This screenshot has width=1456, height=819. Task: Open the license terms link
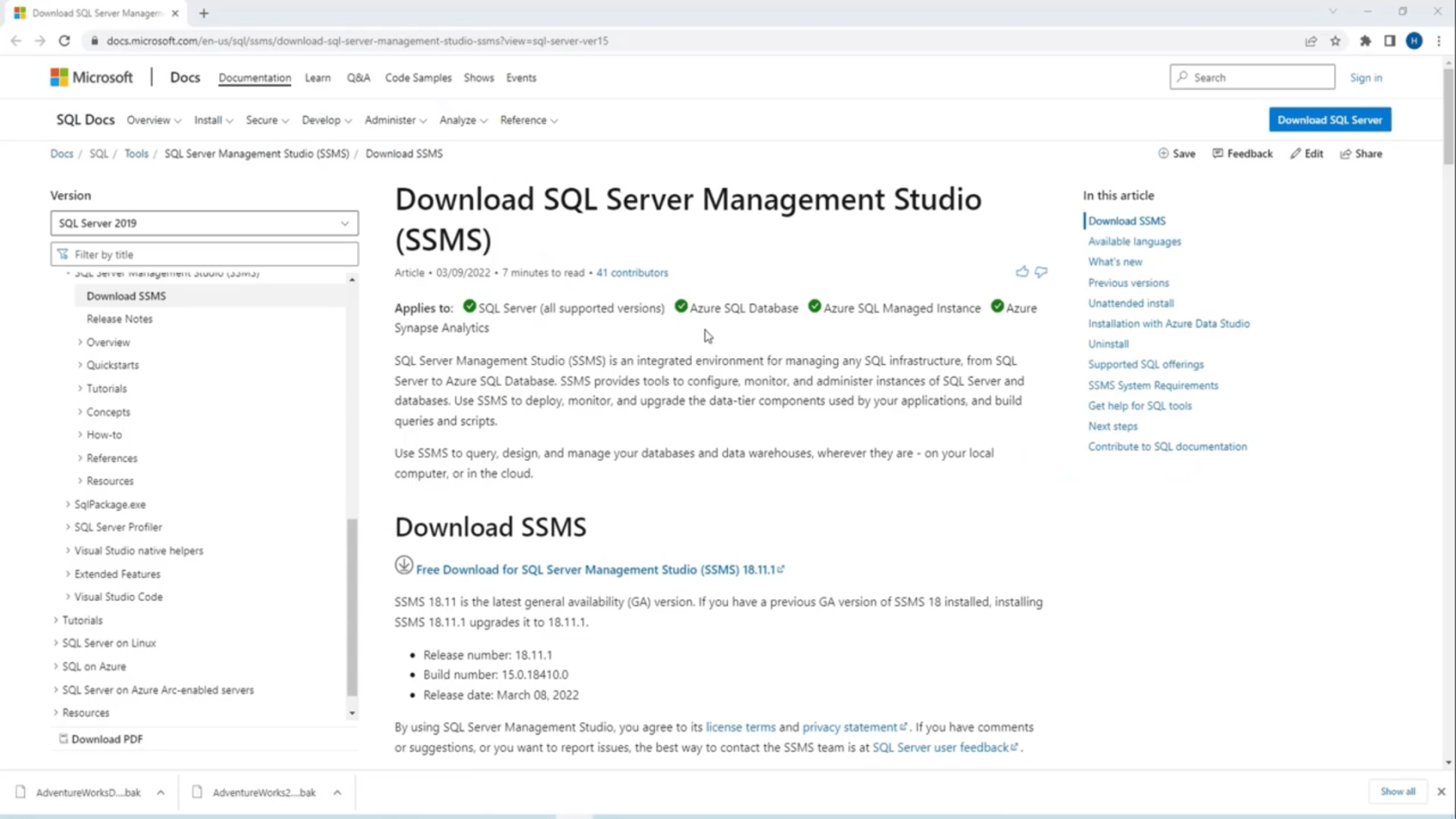point(741,727)
